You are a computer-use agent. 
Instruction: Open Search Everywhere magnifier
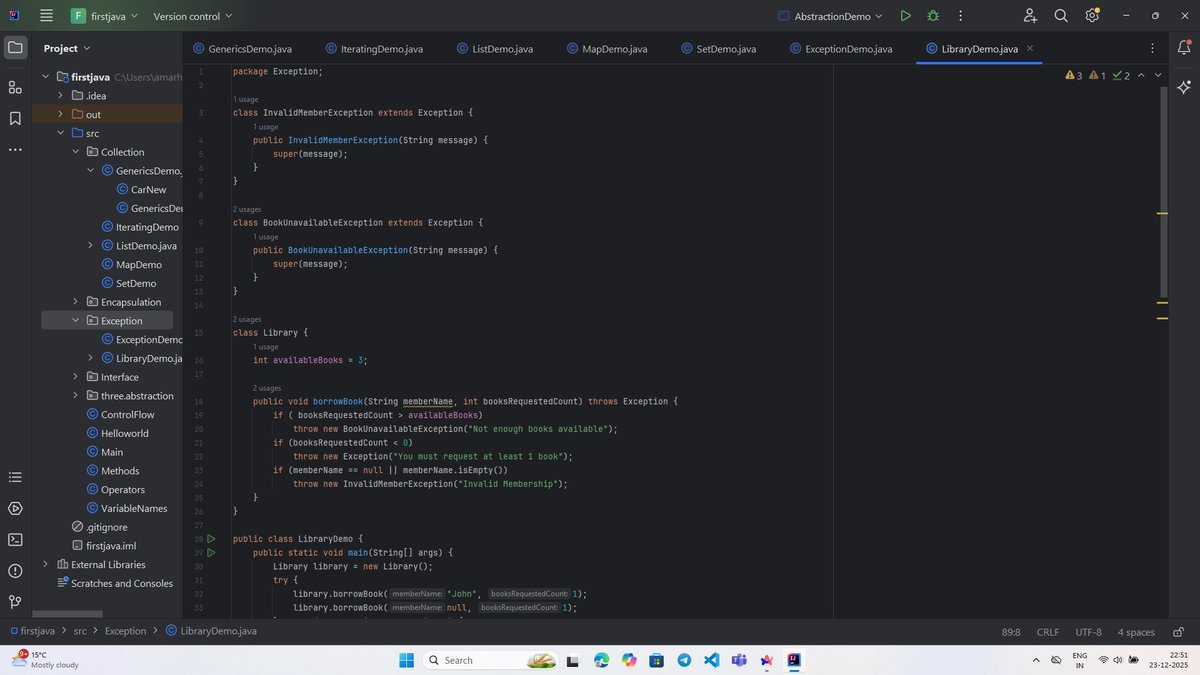[x=1061, y=16]
